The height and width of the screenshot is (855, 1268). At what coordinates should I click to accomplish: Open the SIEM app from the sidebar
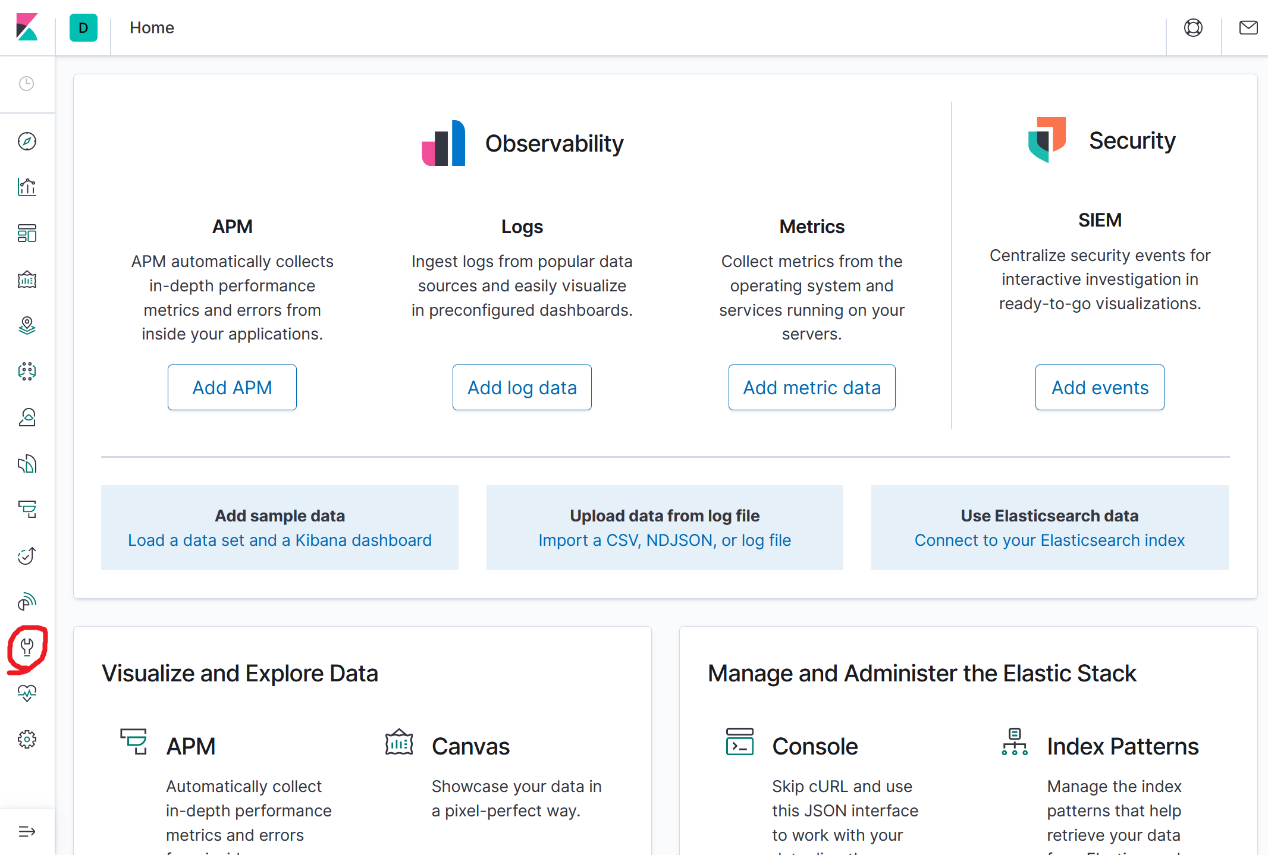(27, 602)
